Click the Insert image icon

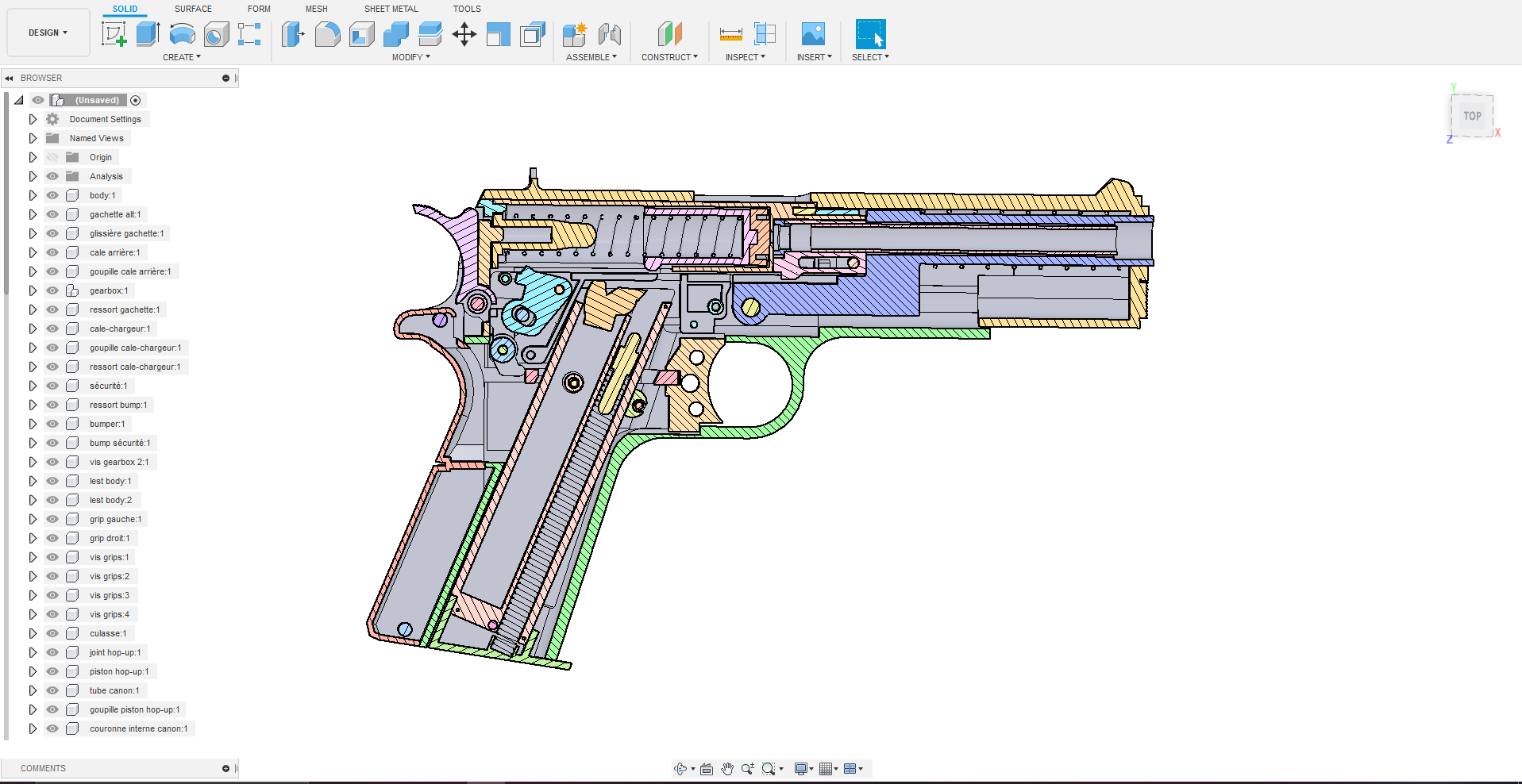(x=813, y=34)
